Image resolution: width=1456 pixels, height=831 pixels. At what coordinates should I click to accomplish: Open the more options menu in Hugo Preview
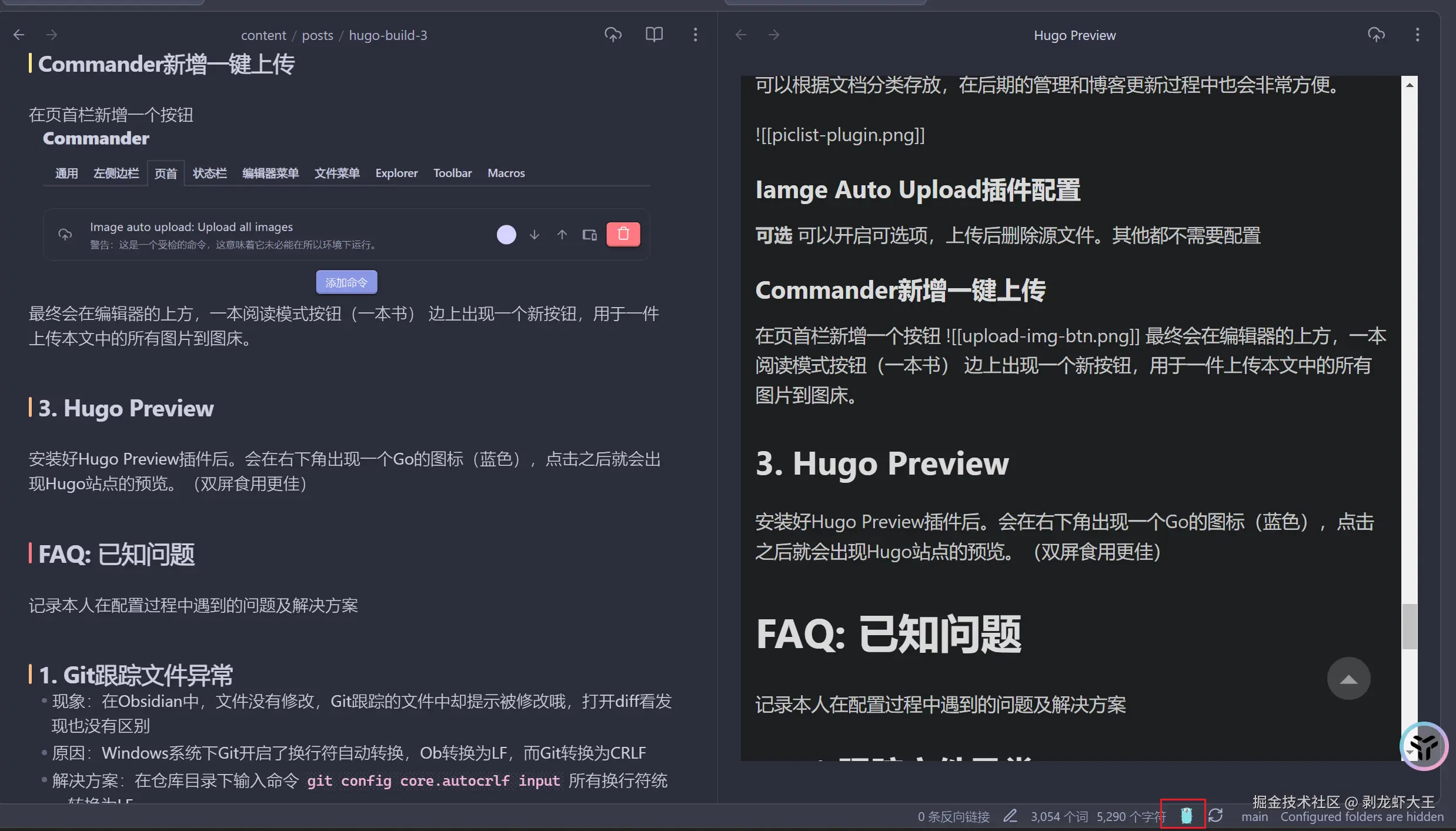1418,35
